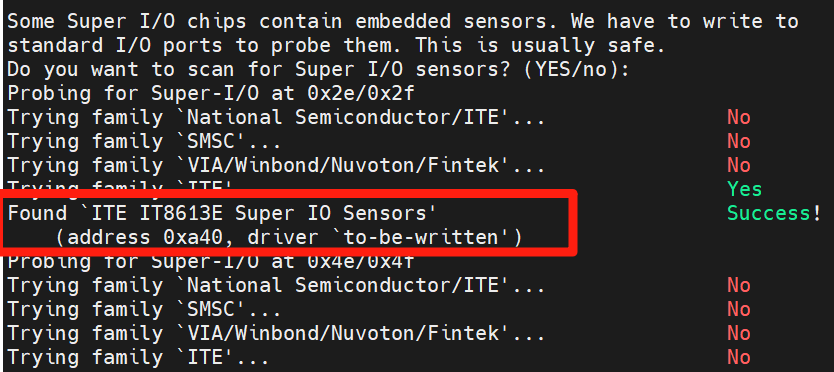Viewport: 834px width, 372px height.
Task: Click 'Some Super I/O chips contain' text line
Action: [x=403, y=22]
